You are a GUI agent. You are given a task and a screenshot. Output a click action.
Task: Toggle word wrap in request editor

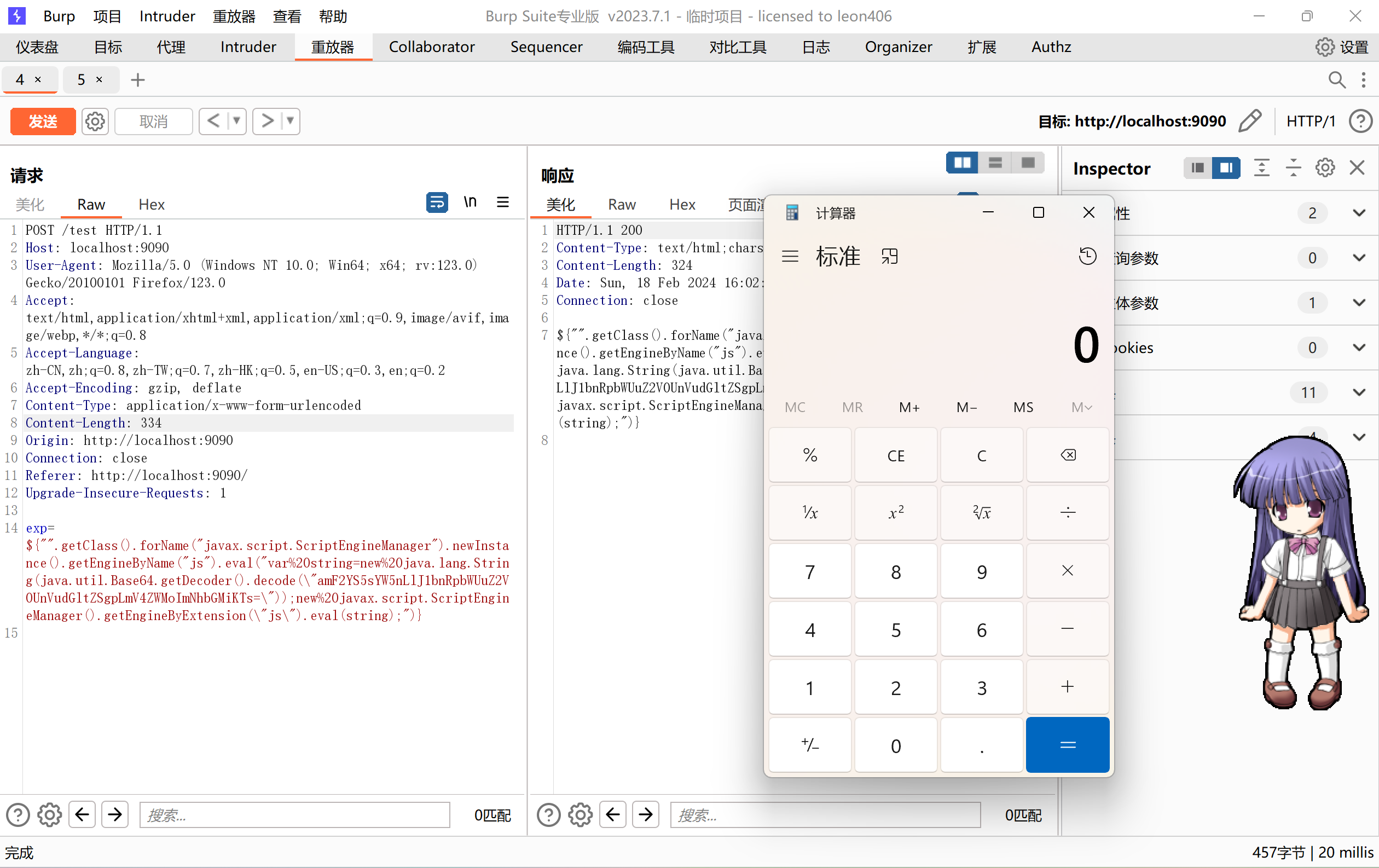point(436,202)
